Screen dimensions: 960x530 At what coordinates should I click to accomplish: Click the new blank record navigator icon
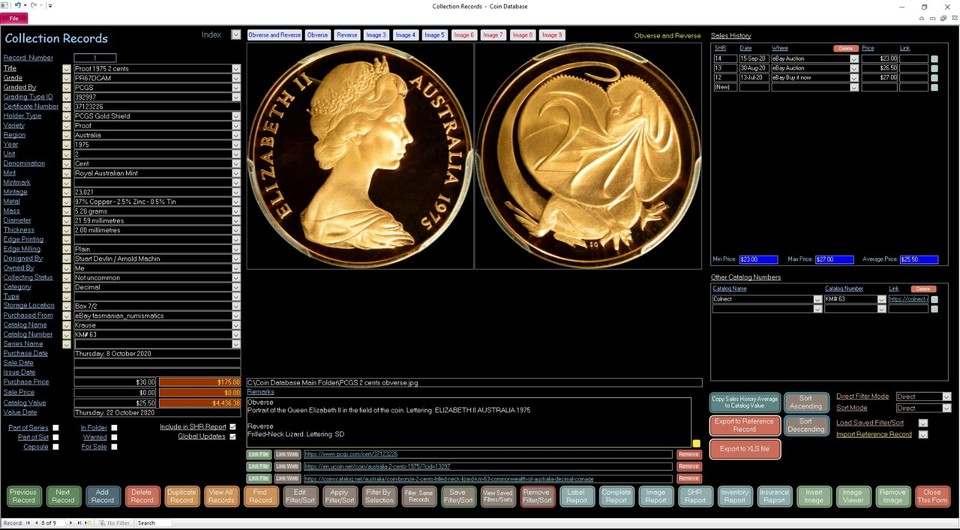click(x=89, y=523)
